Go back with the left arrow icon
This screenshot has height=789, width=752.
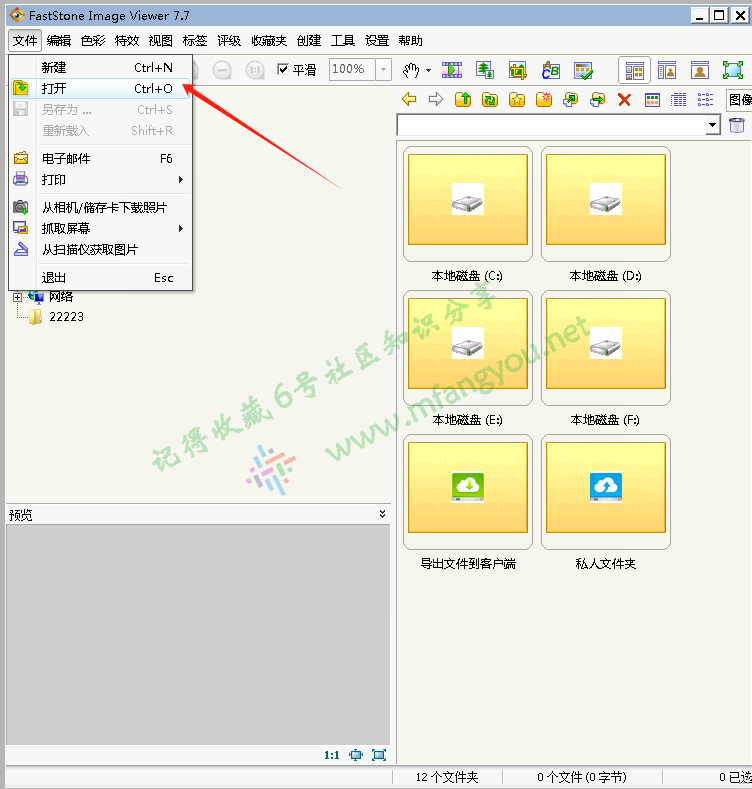(408, 99)
